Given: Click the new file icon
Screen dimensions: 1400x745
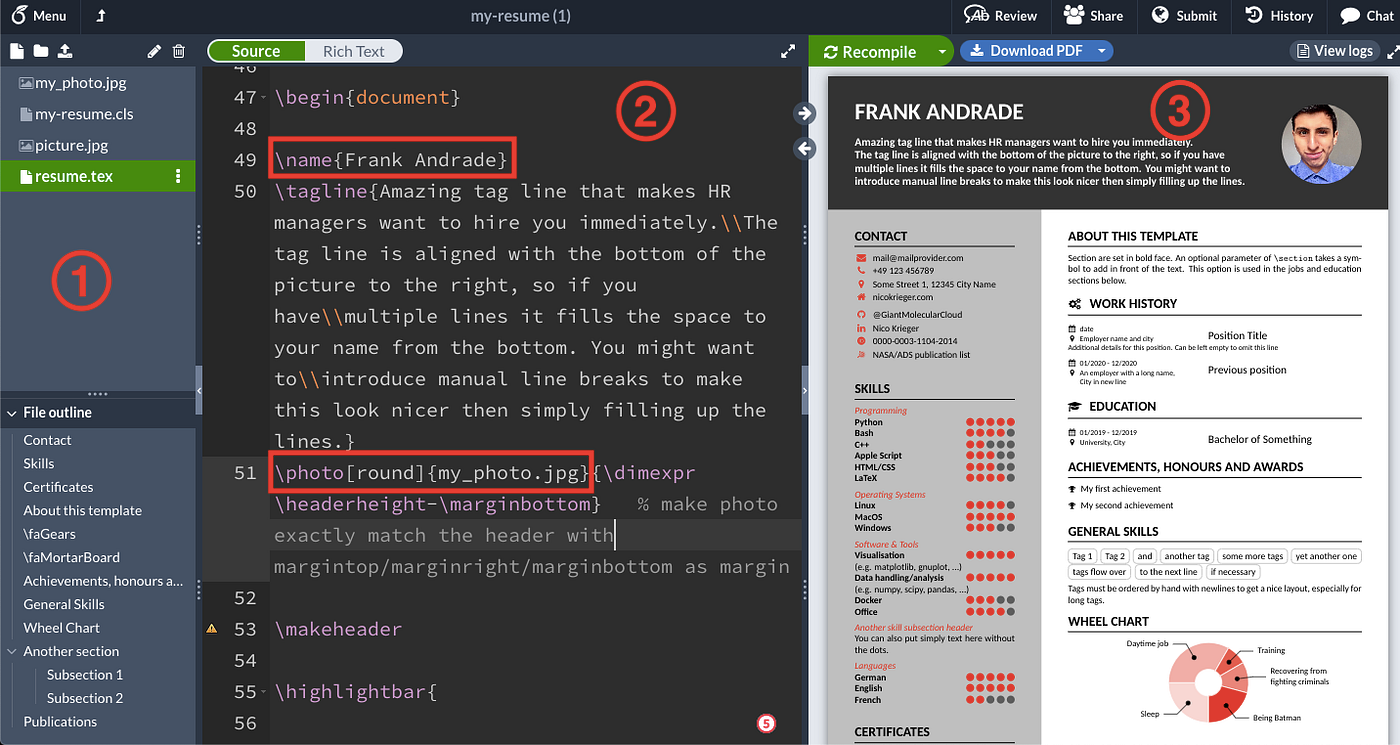Looking at the screenshot, I should [17, 51].
